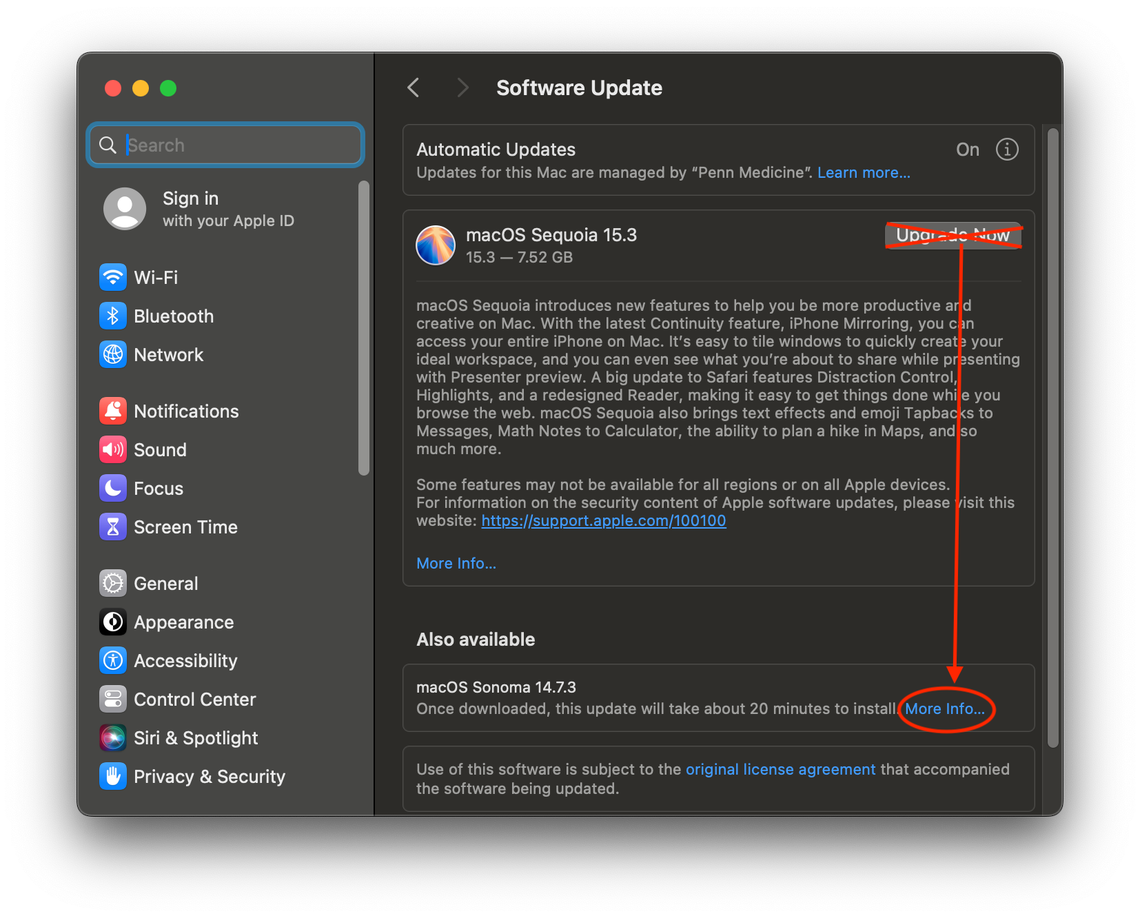Click the 'Also available' heading

(475, 639)
